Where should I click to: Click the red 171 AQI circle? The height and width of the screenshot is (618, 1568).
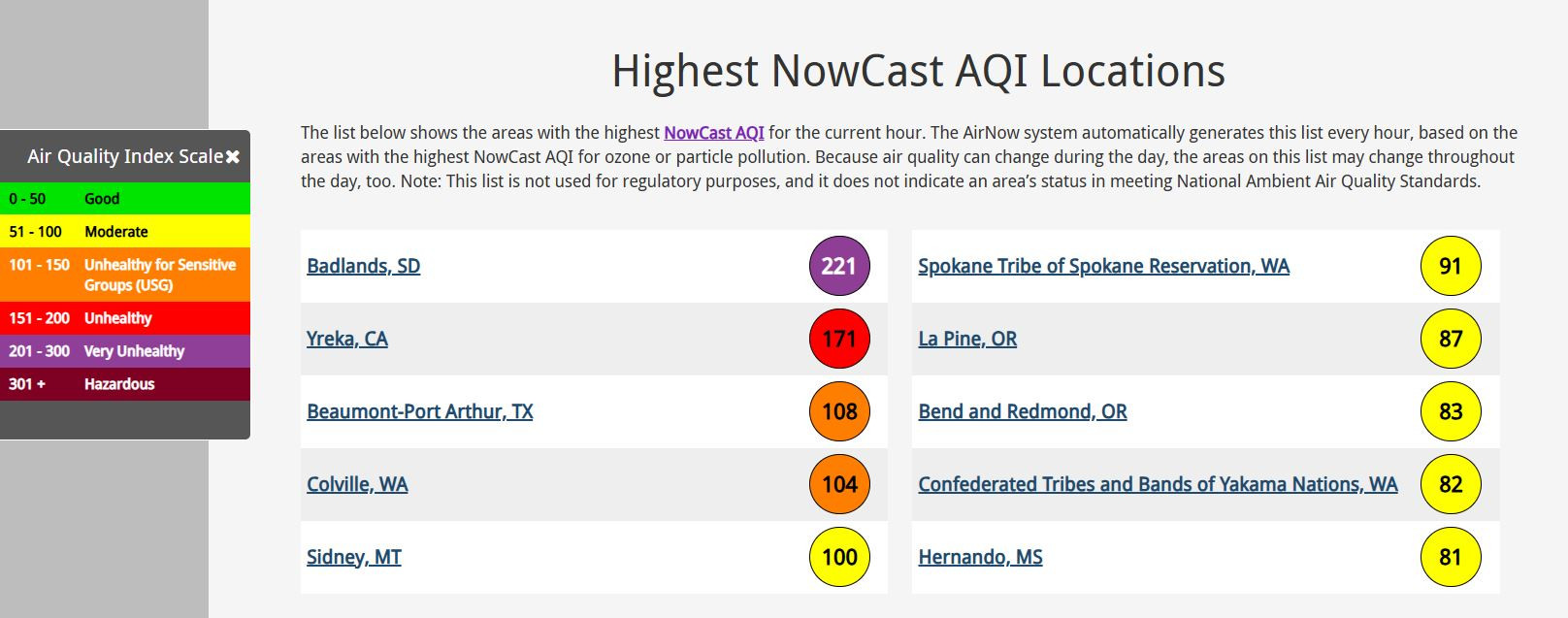click(839, 339)
